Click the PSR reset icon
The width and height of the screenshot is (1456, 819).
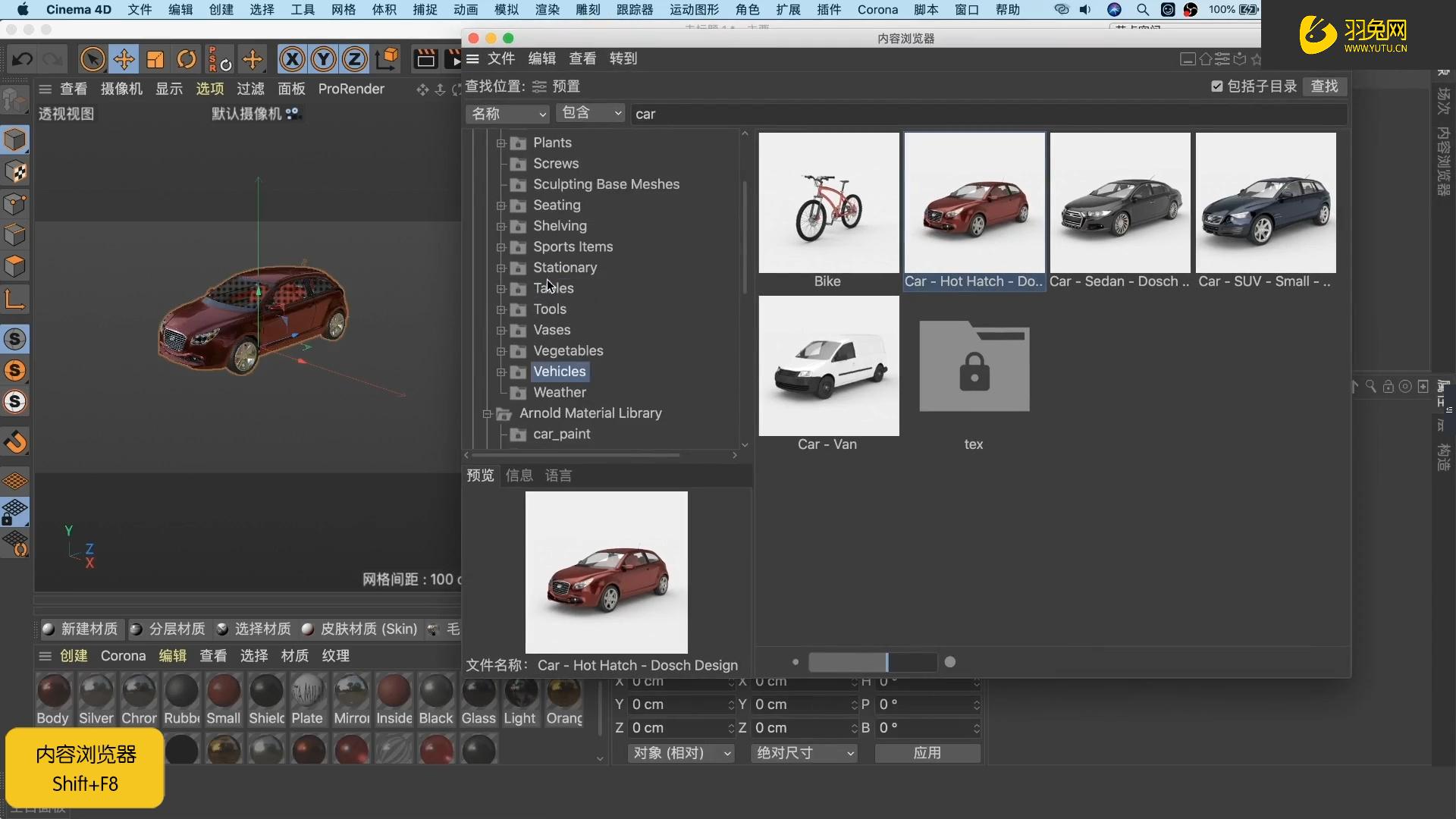point(220,59)
